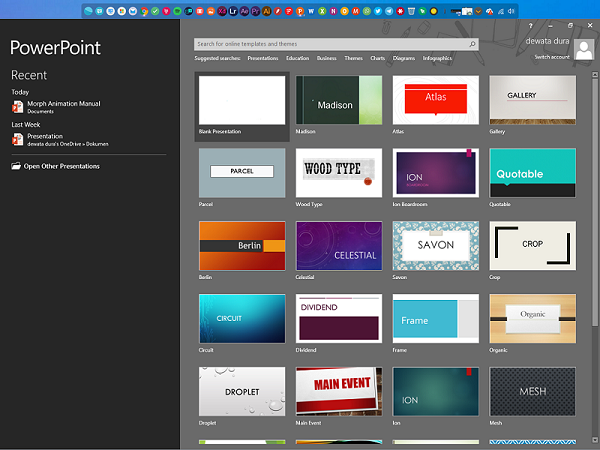Click the Lightroom icon in the taskbar
This screenshot has height=450, width=600.
[233, 10]
